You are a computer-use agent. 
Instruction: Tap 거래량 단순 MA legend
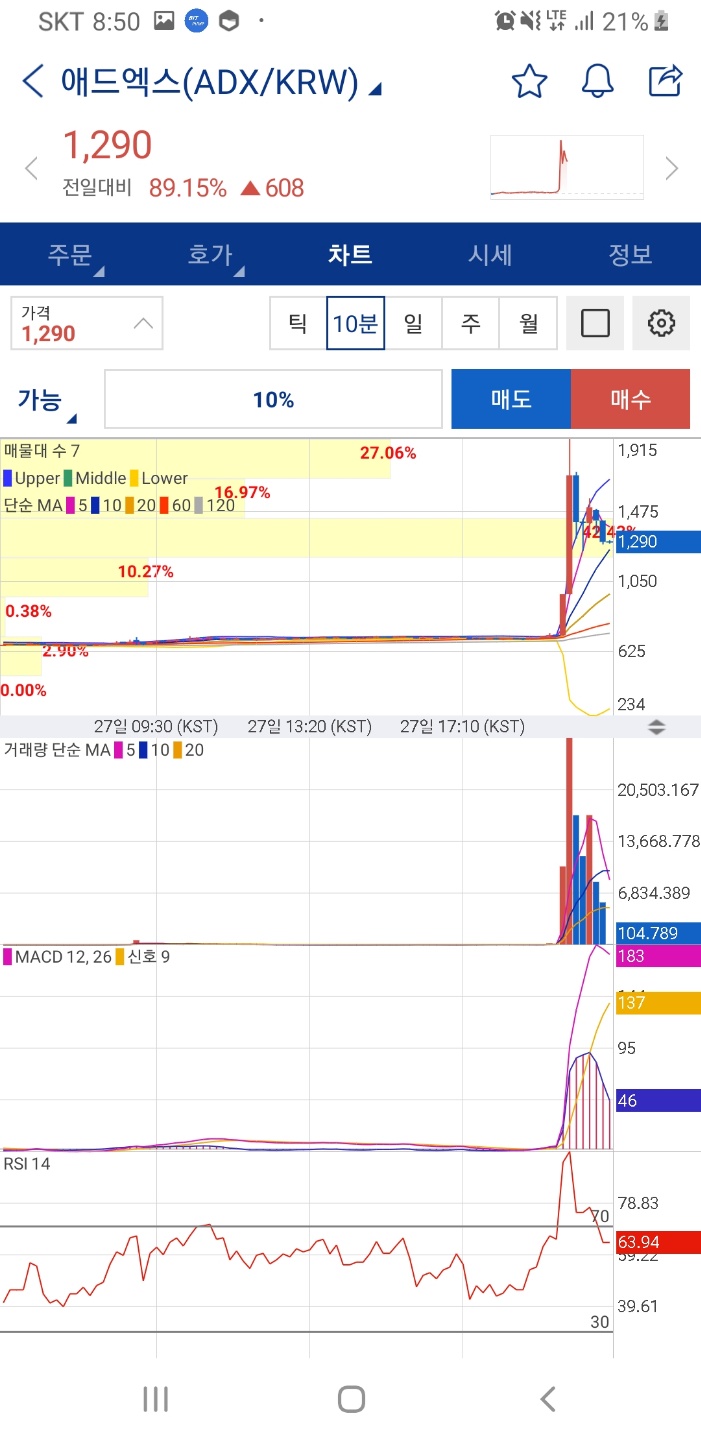click(57, 749)
